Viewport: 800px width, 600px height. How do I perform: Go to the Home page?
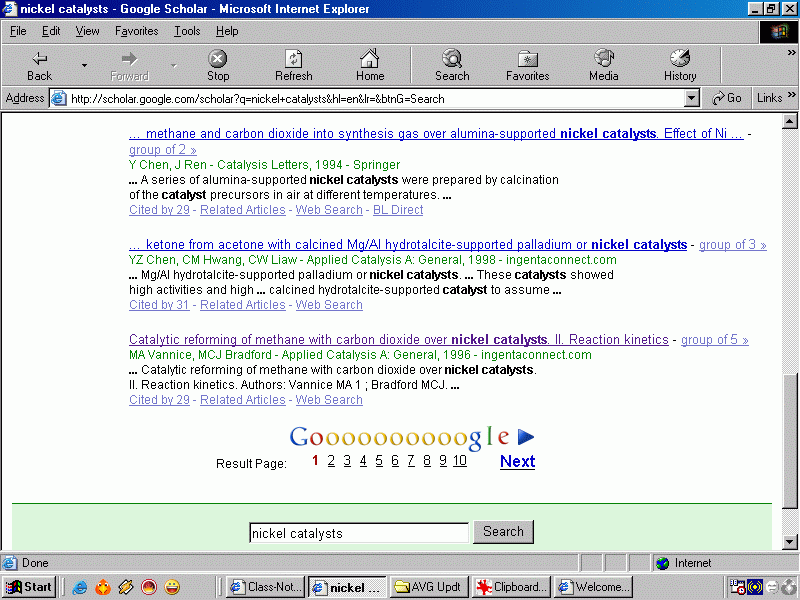click(370, 66)
